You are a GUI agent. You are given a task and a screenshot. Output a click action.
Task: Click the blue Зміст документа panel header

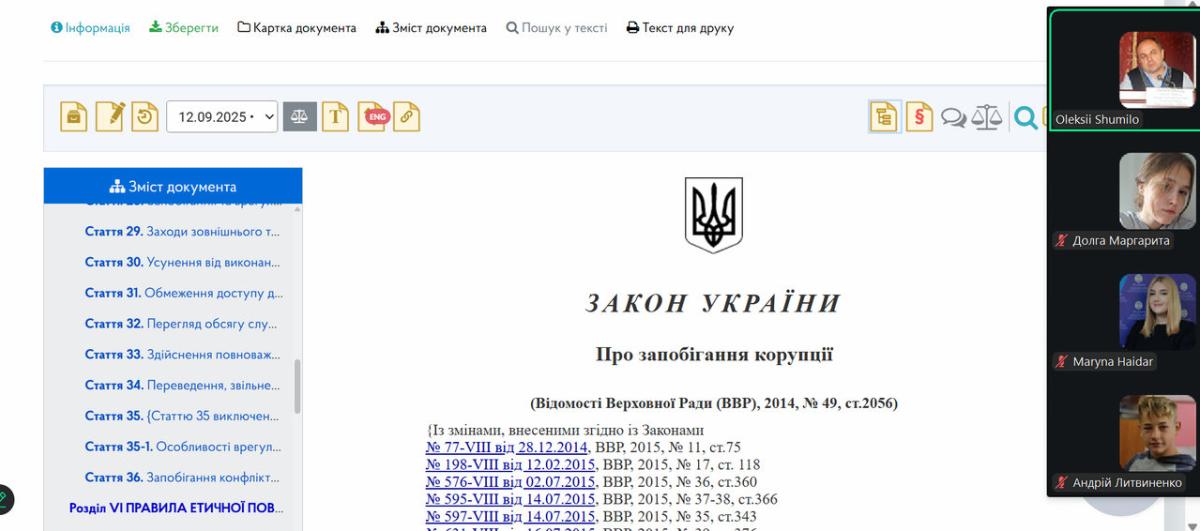tap(173, 186)
